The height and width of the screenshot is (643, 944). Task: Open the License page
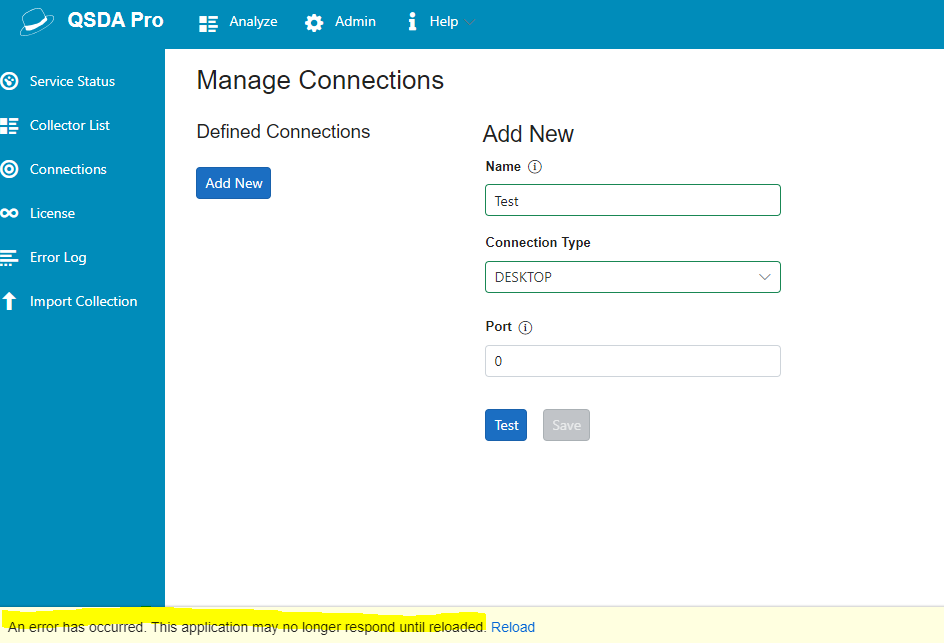pos(52,213)
